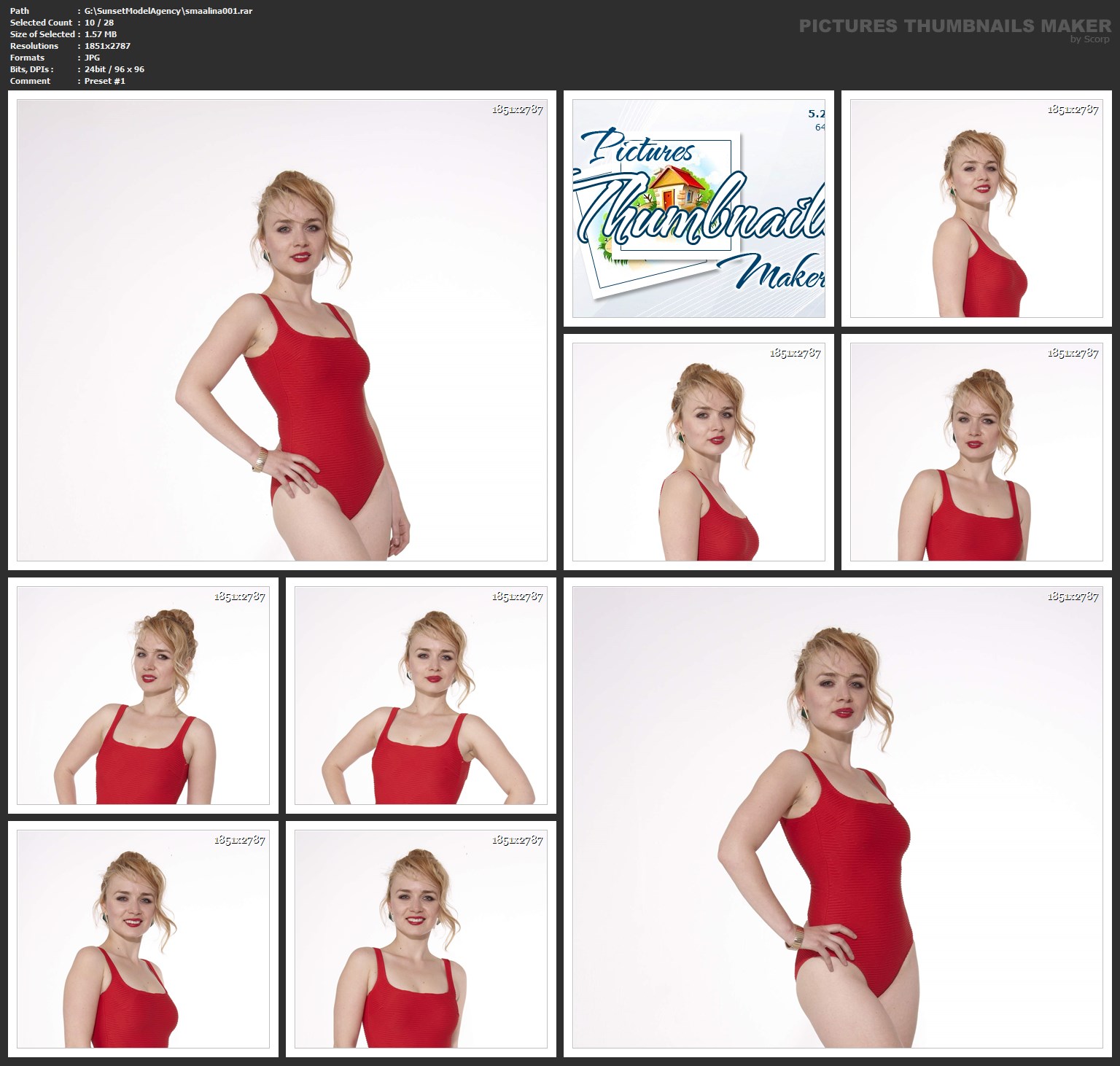The image size is (1120, 1066).
Task: Open the first large full-body swimsuit thumbnail
Action: [x=281, y=330]
